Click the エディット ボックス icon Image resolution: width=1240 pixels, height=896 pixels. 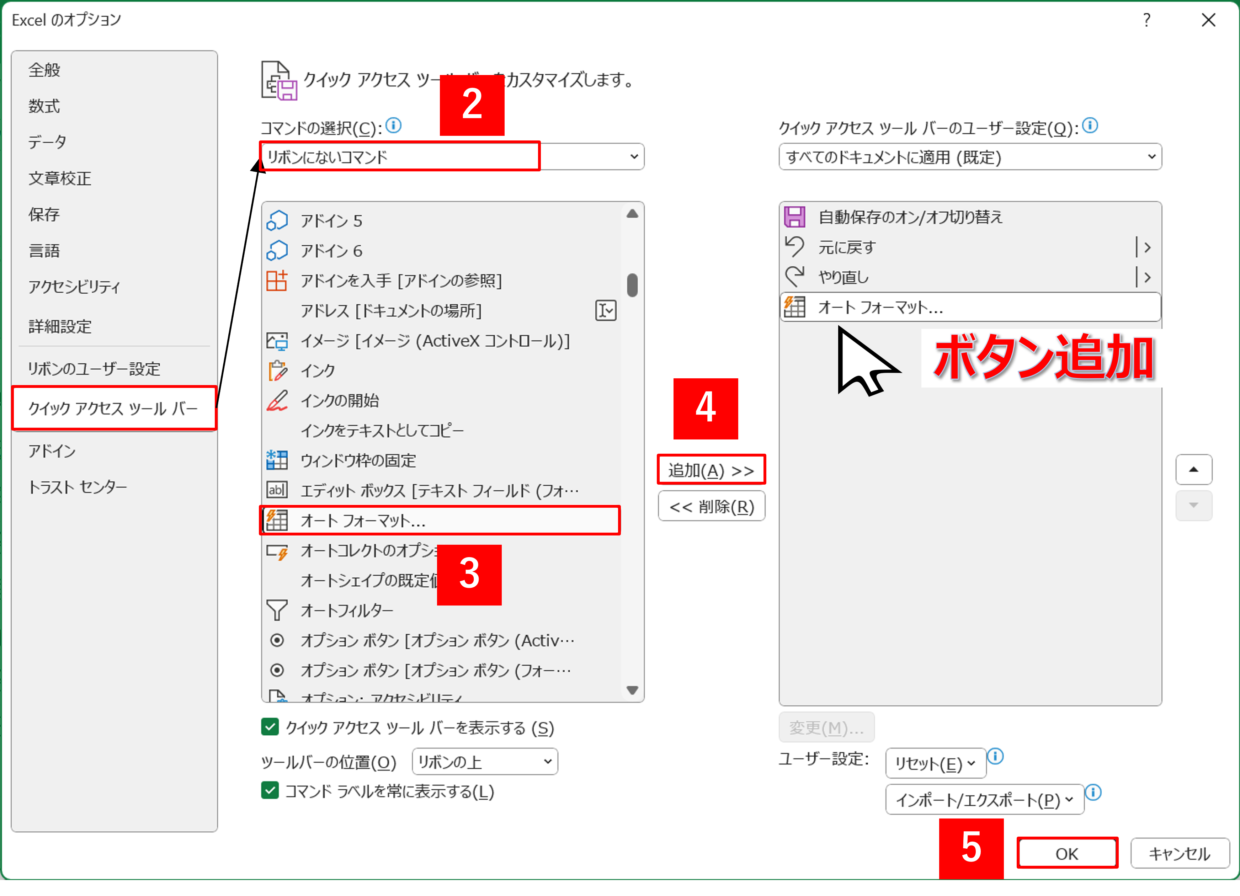tap(277, 490)
